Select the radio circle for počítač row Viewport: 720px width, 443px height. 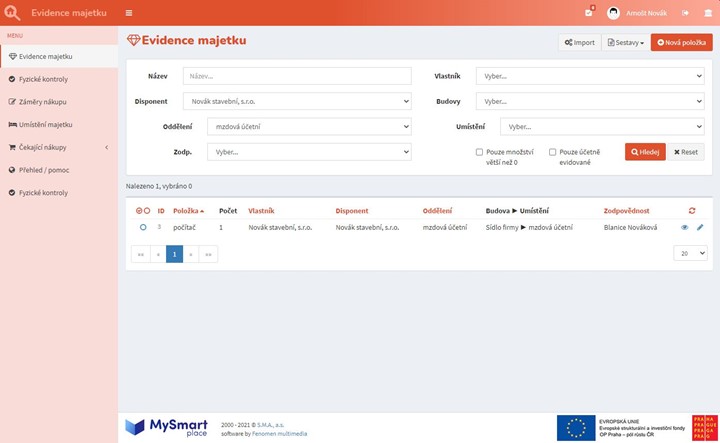(143, 228)
